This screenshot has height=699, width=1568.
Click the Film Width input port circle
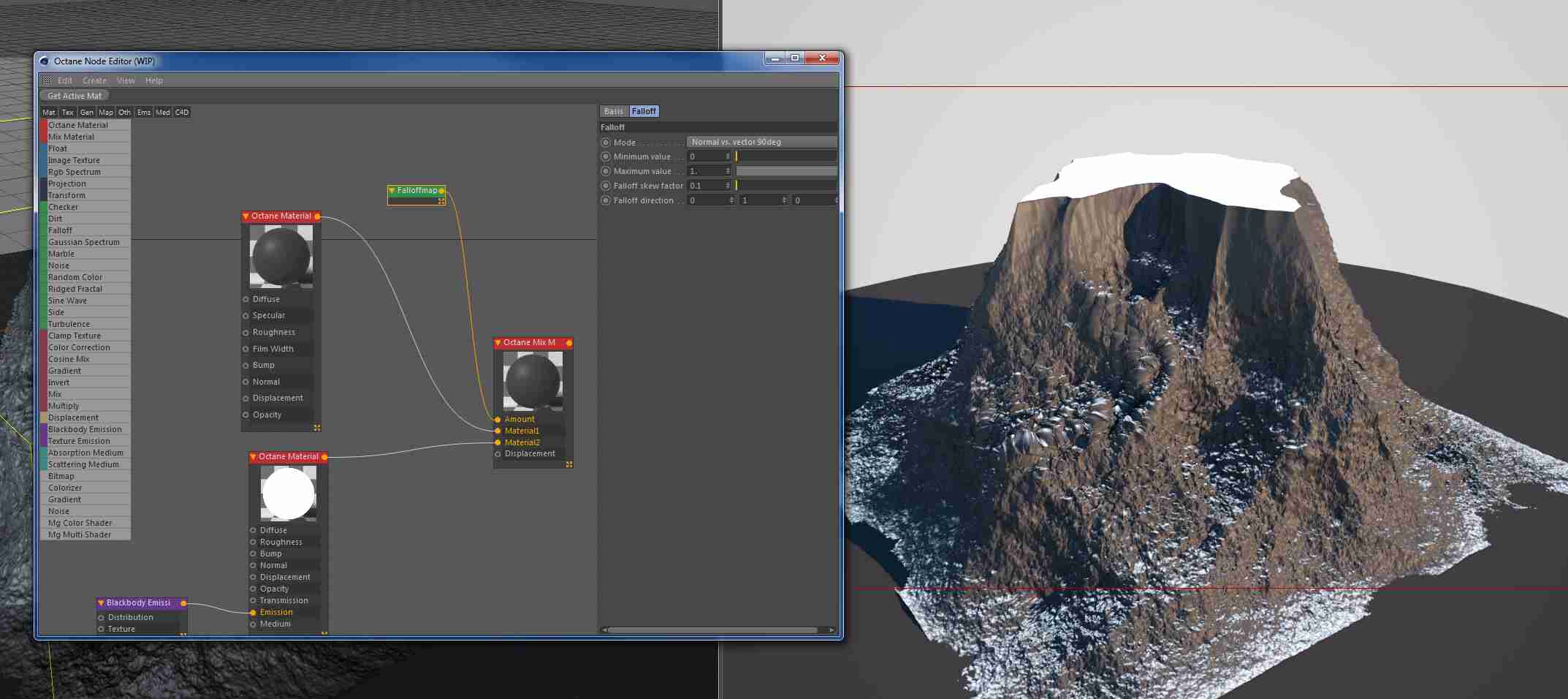246,349
